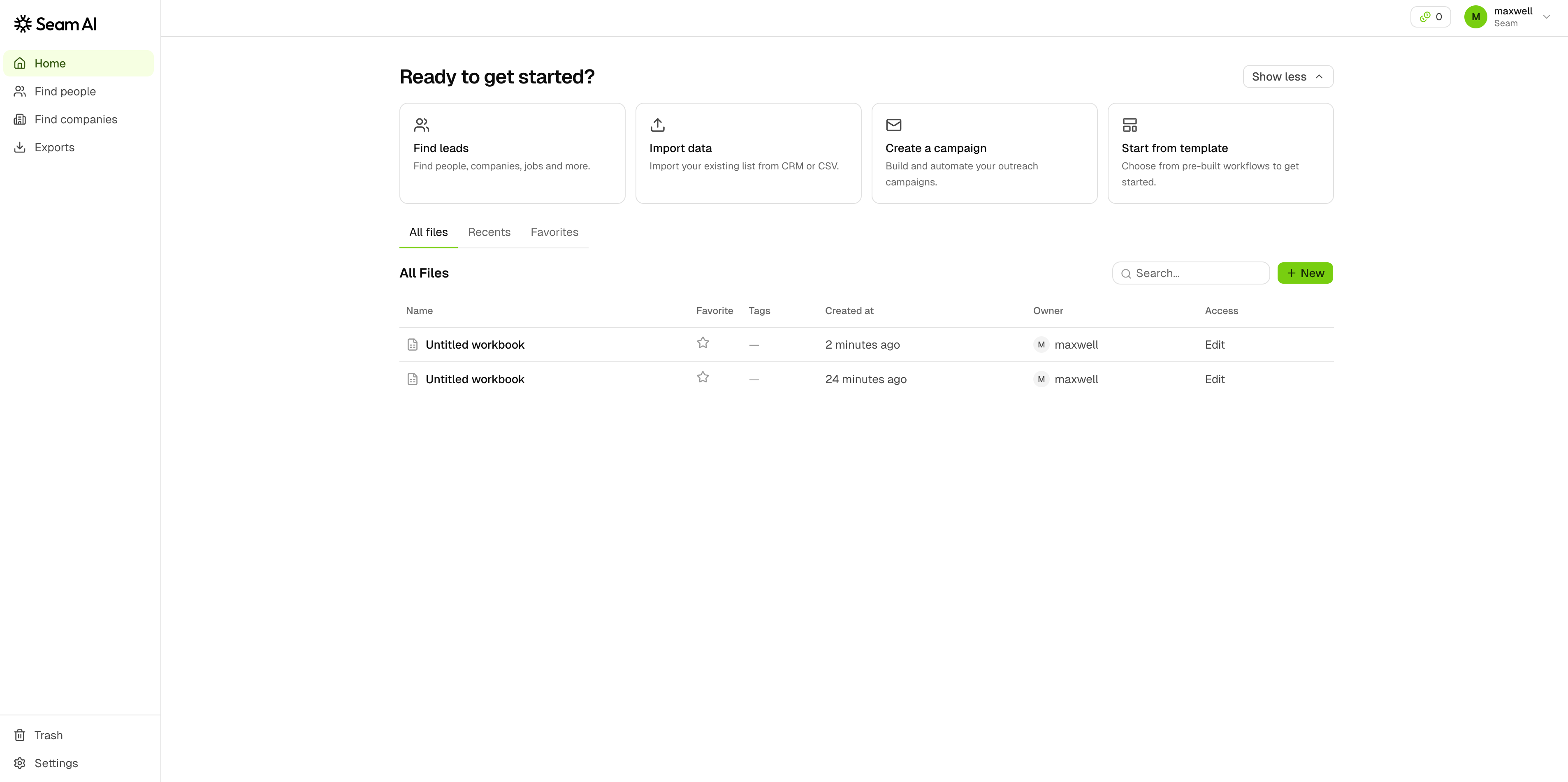
Task: Collapse section with Show less
Action: 1287,76
